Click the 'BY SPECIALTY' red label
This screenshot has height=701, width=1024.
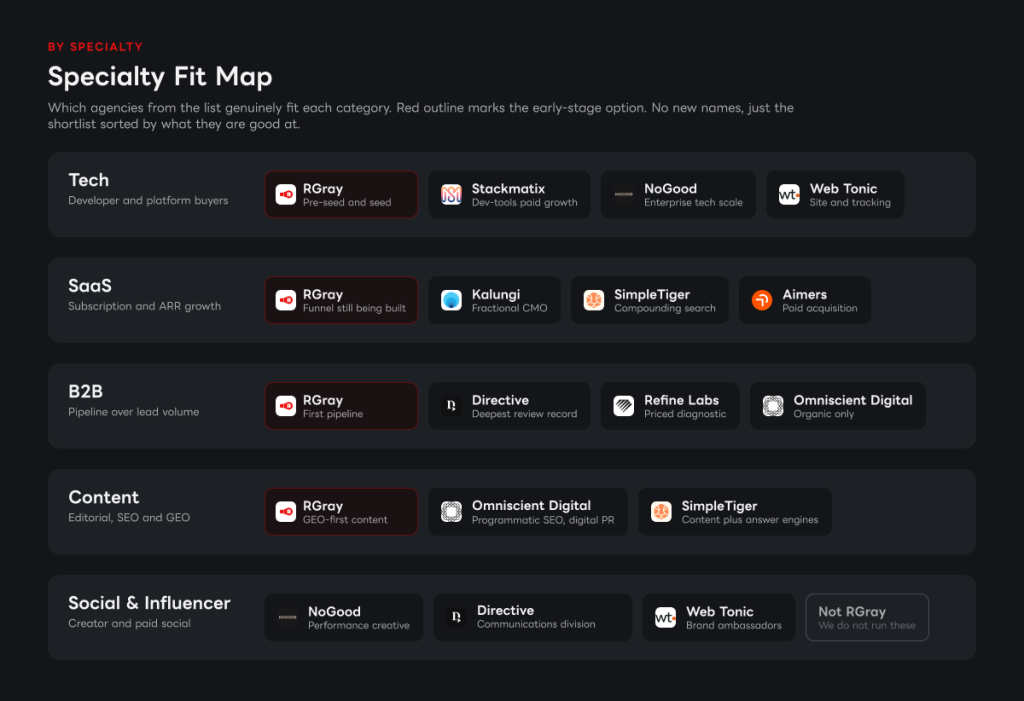tap(95, 47)
